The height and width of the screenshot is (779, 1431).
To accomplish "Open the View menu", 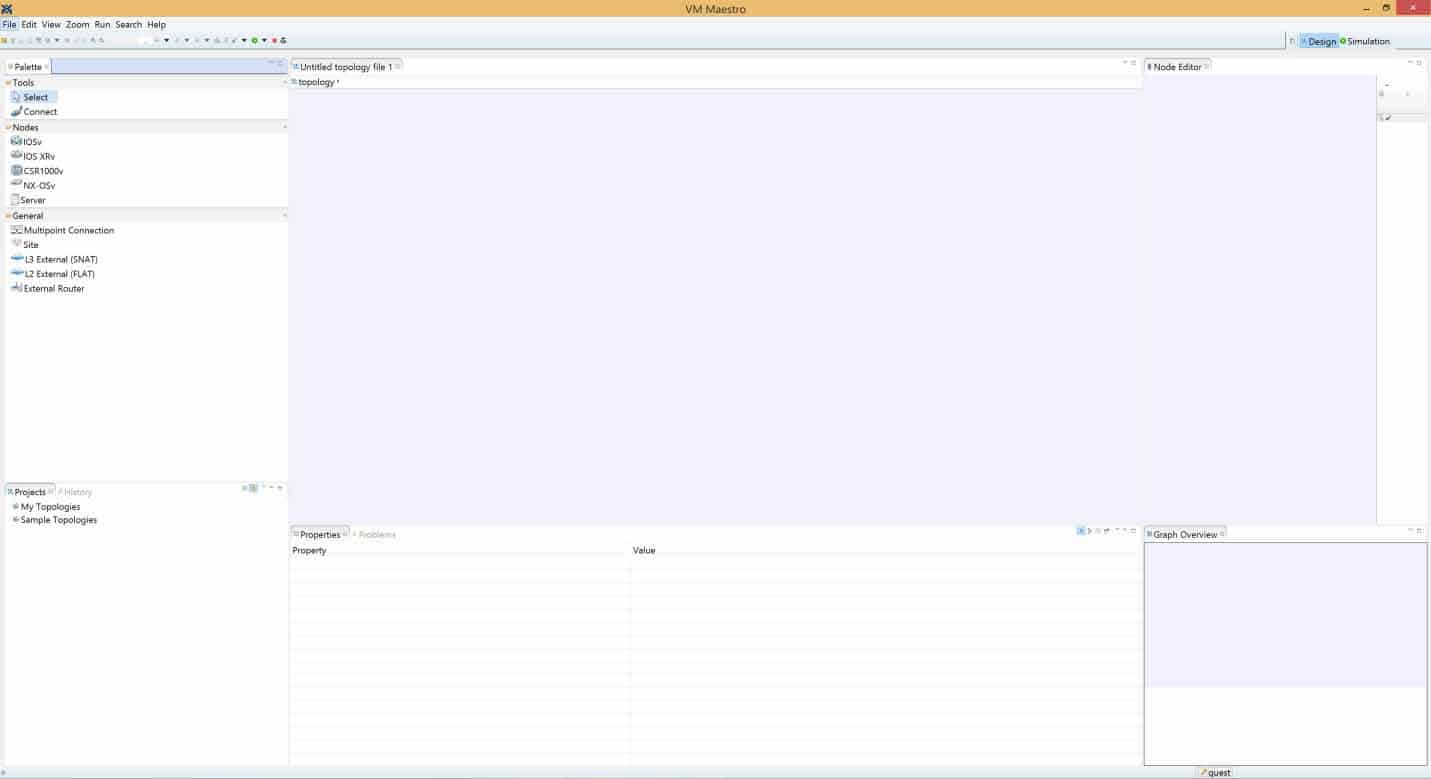I will (x=51, y=24).
